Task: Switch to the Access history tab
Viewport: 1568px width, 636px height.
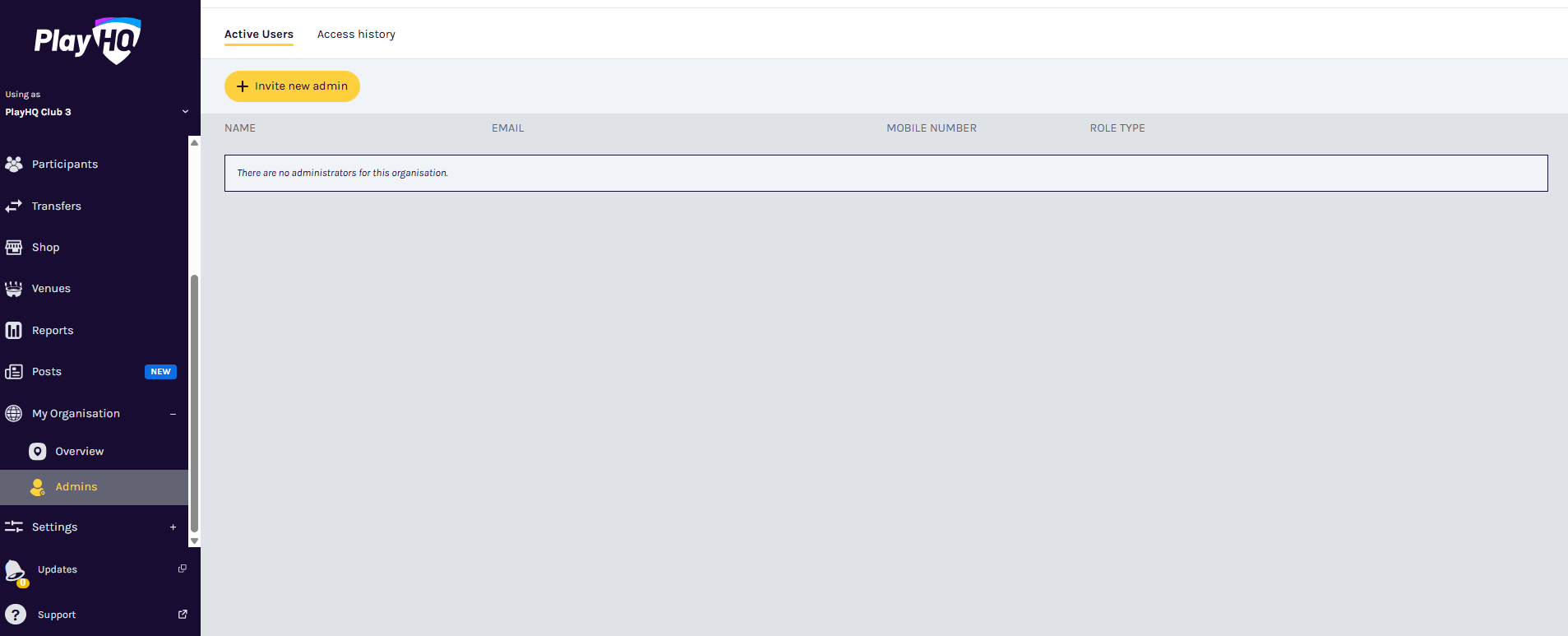Action: pos(356,35)
